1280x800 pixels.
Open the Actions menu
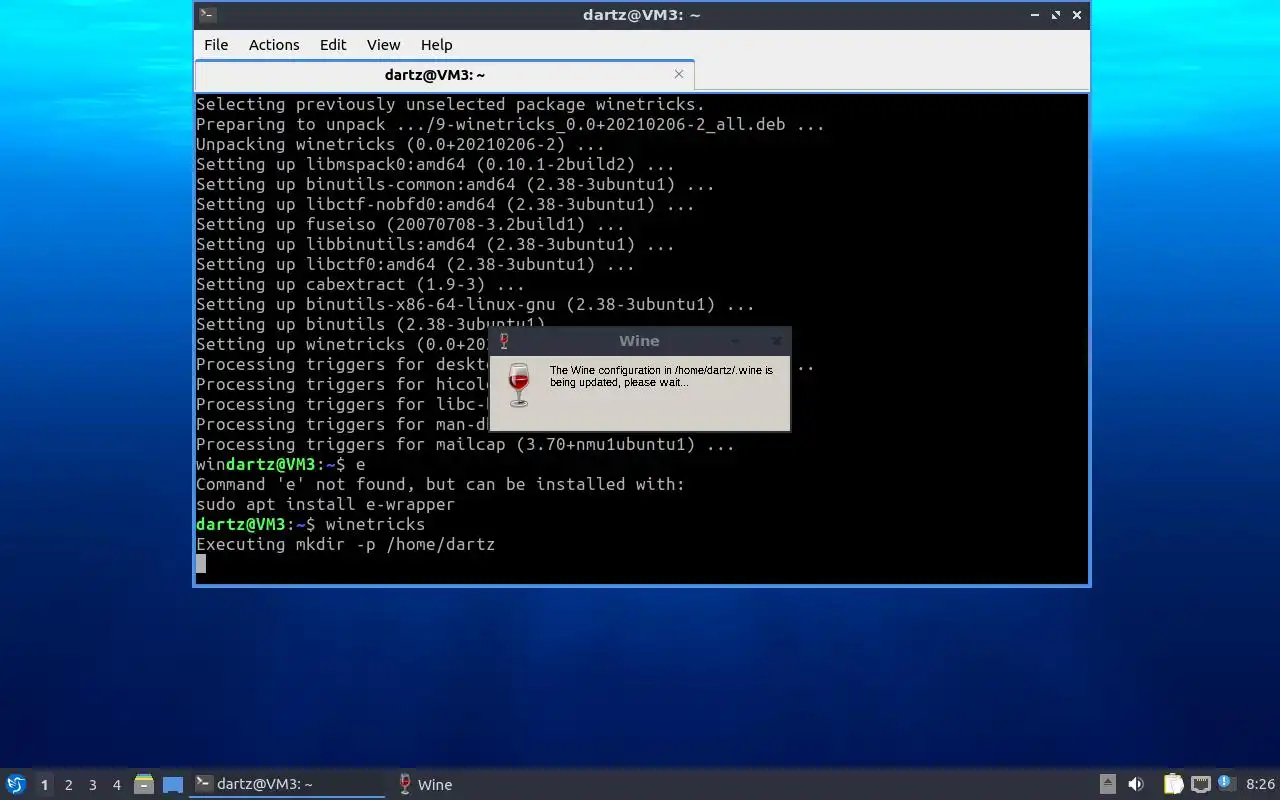coord(274,44)
